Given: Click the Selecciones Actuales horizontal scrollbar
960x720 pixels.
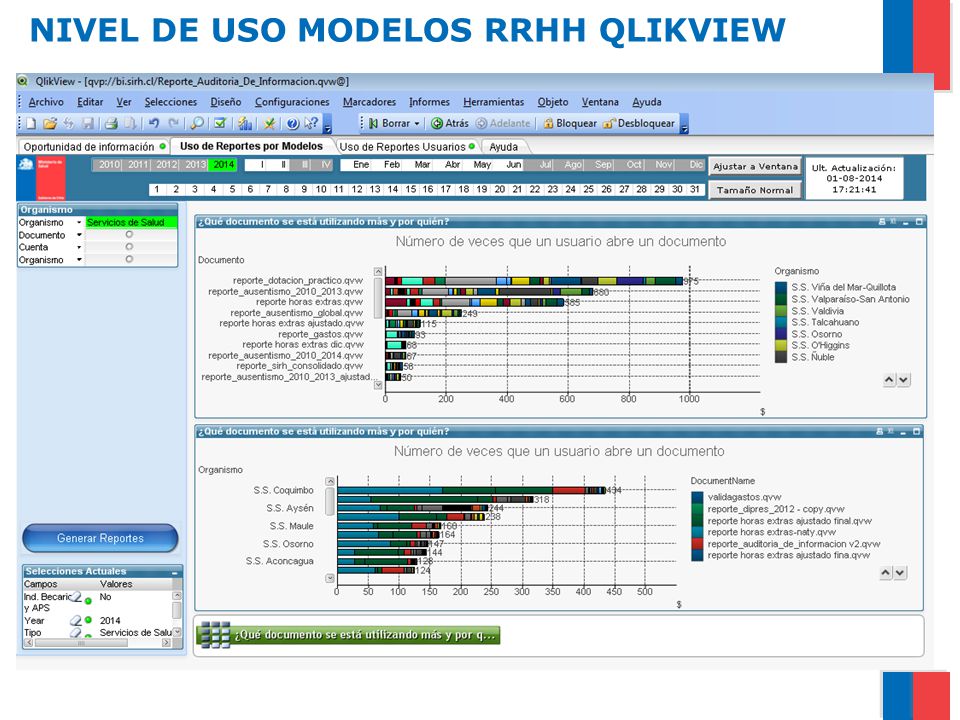Looking at the screenshot, I should [98, 643].
